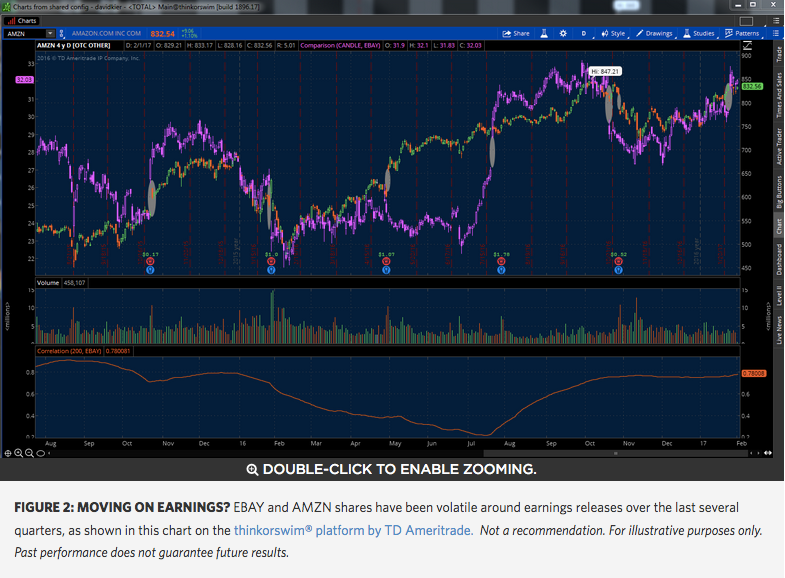Click the link icon next to symbol box

[62, 34]
